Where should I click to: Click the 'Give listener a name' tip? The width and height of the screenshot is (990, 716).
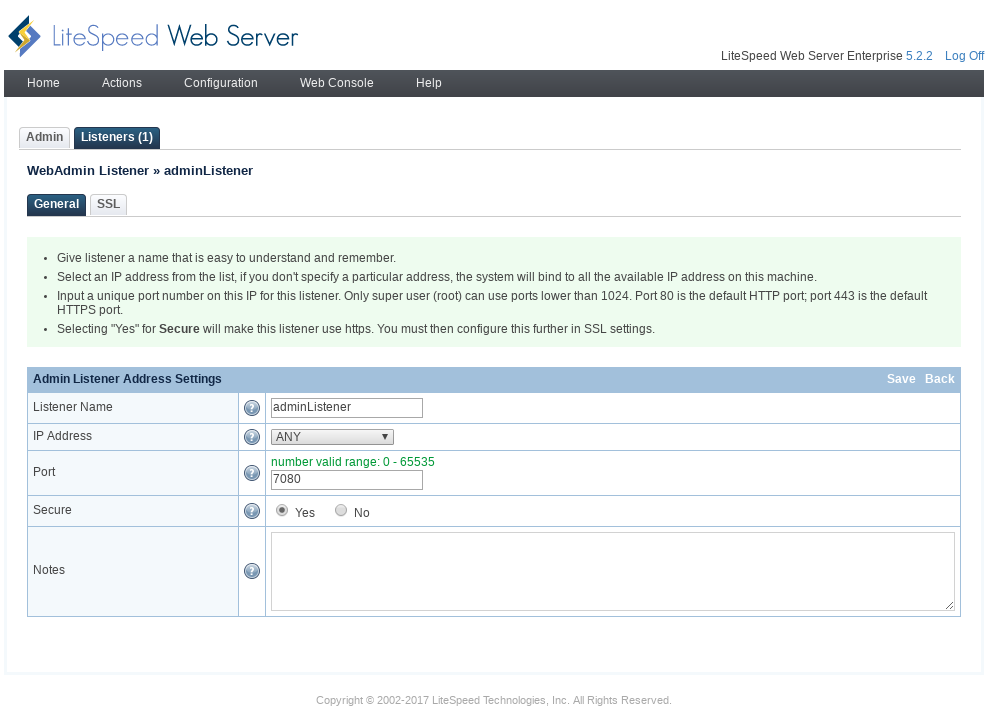226,258
